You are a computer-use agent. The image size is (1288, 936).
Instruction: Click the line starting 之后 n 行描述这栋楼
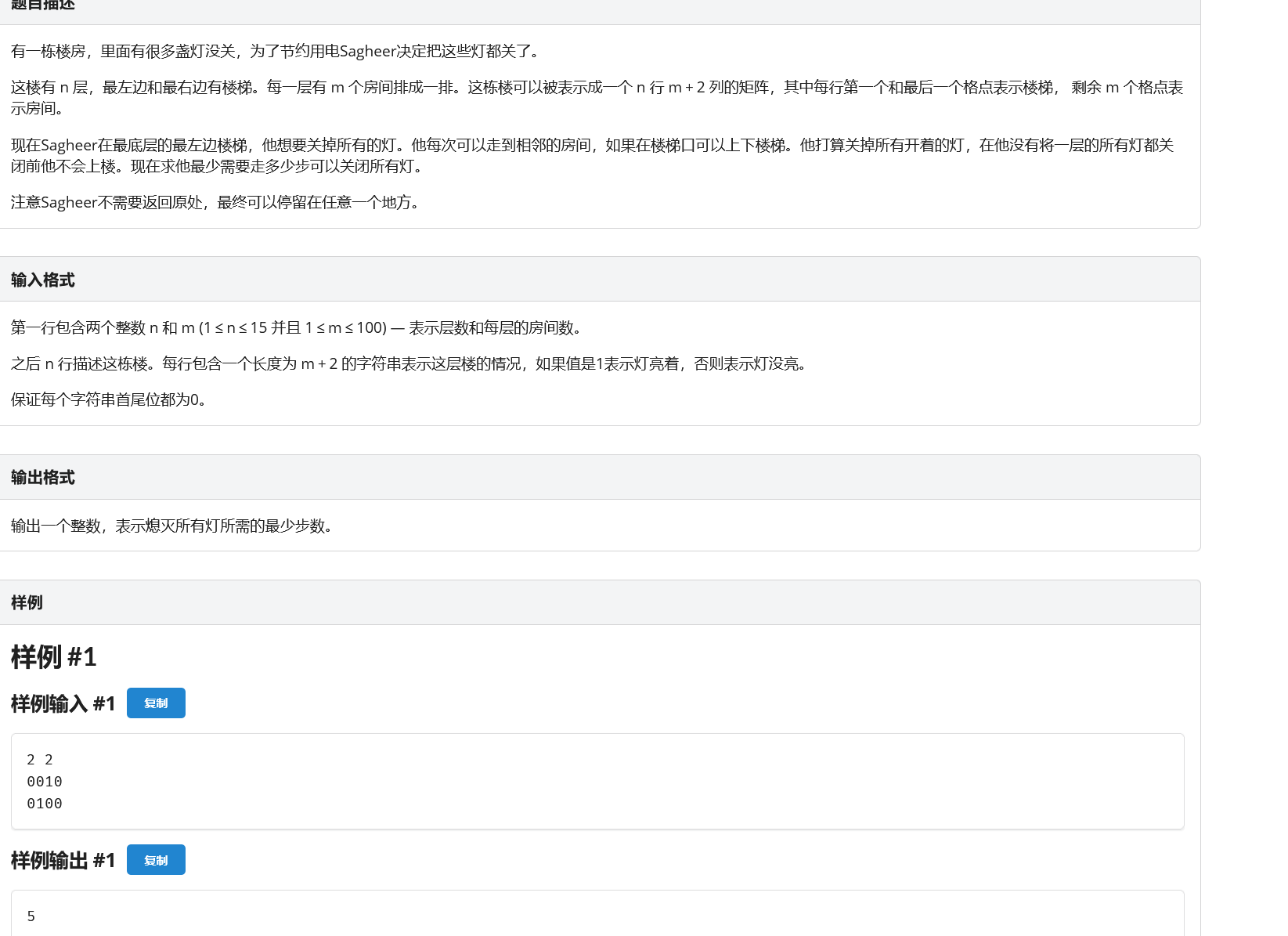point(410,363)
